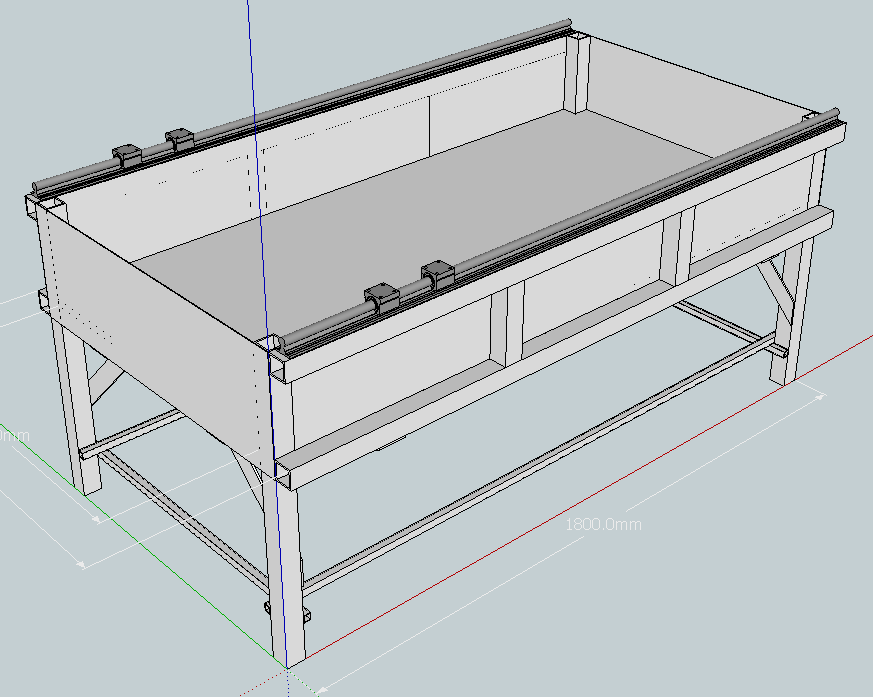
Task: Select the diagonal brace at right end
Action: click(772, 290)
